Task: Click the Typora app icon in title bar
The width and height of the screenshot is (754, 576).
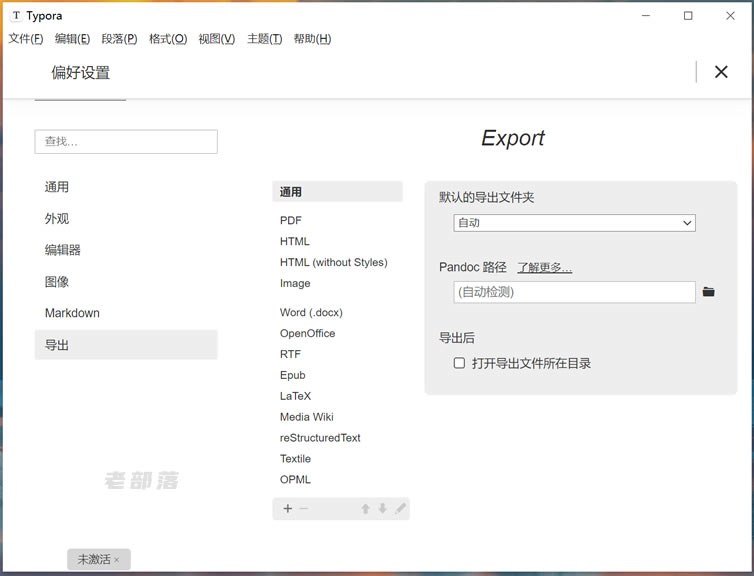Action: [16, 15]
